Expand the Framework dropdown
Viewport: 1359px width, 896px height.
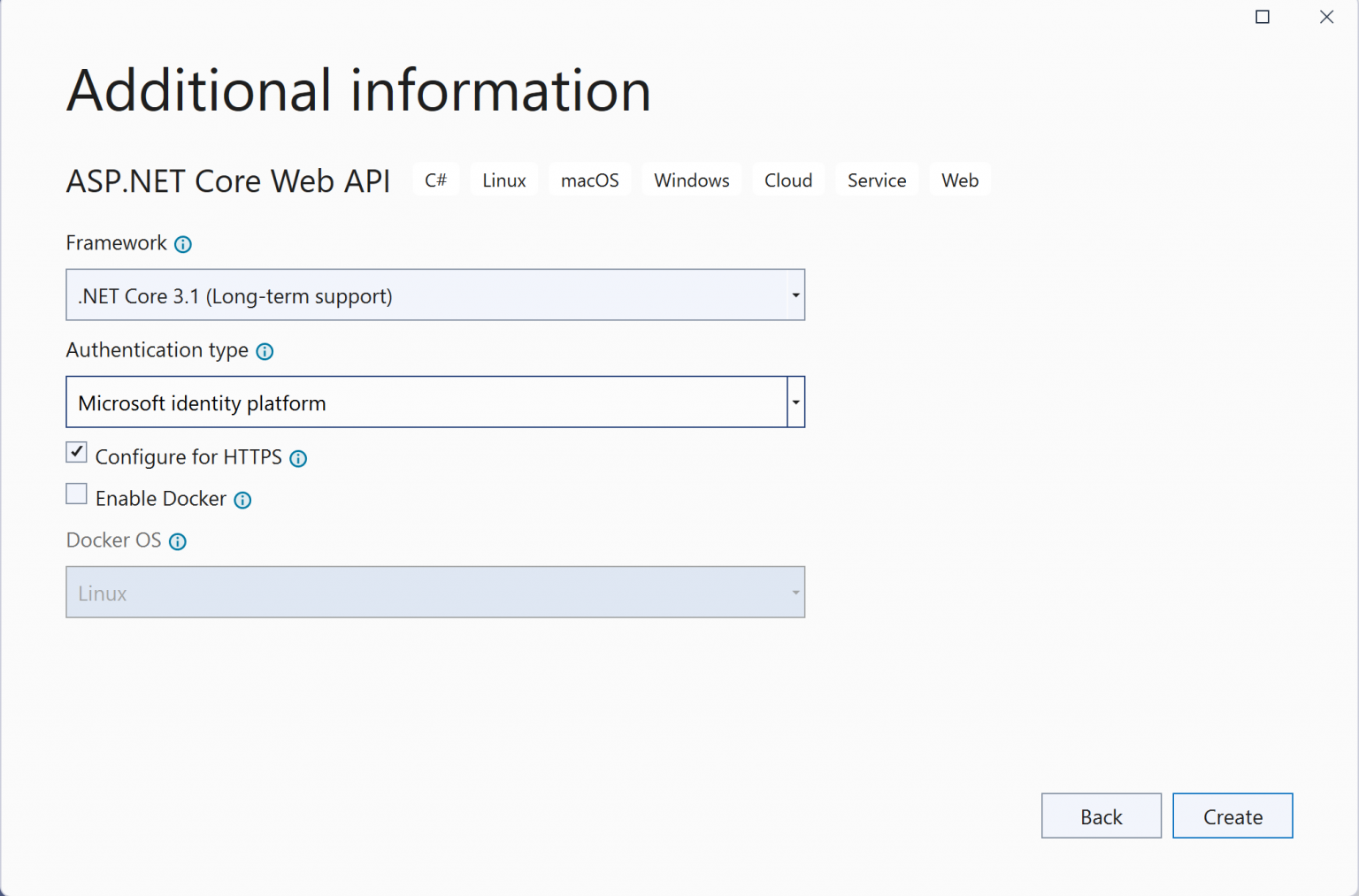(795, 295)
